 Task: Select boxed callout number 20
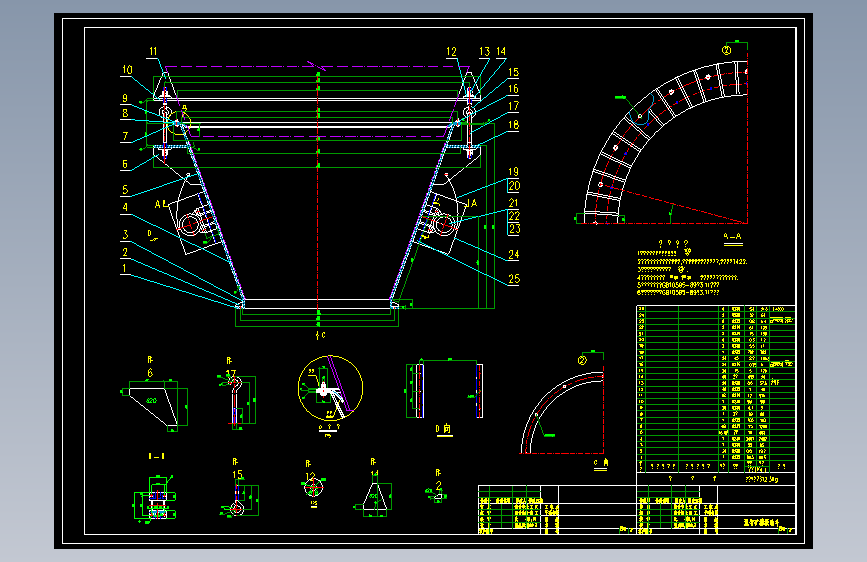pyautogui.click(x=514, y=186)
